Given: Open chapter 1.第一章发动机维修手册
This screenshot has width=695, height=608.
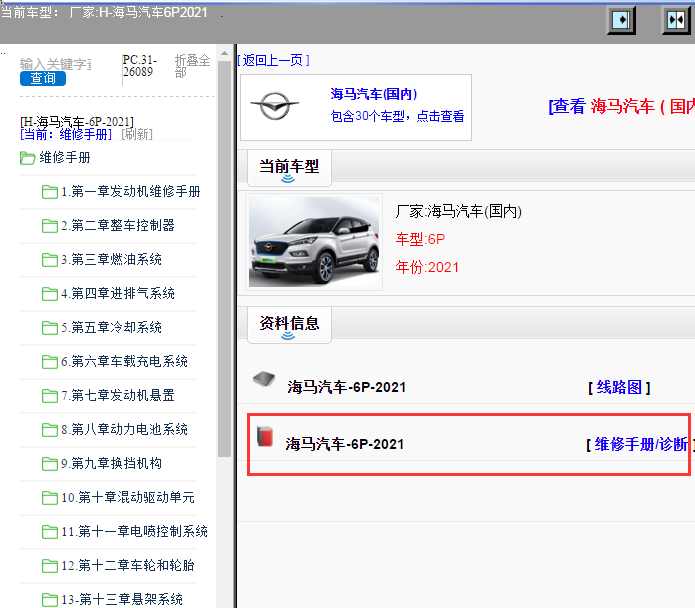Looking at the screenshot, I should click(x=131, y=191).
